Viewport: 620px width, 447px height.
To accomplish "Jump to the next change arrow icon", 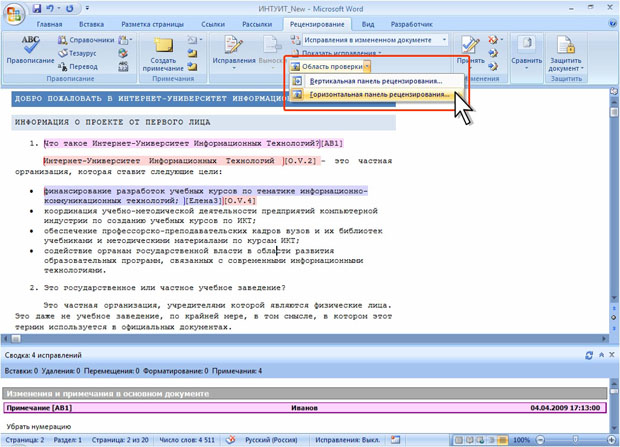I will tap(493, 66).
